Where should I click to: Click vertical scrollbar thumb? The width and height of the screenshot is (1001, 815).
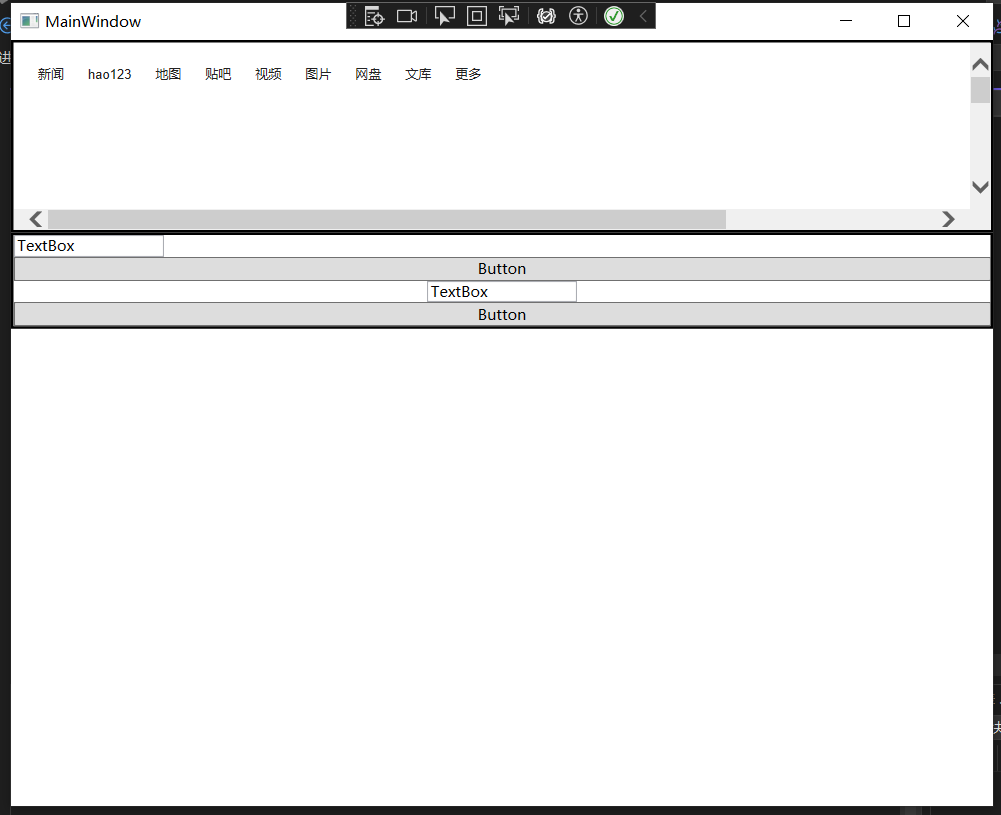(x=980, y=90)
